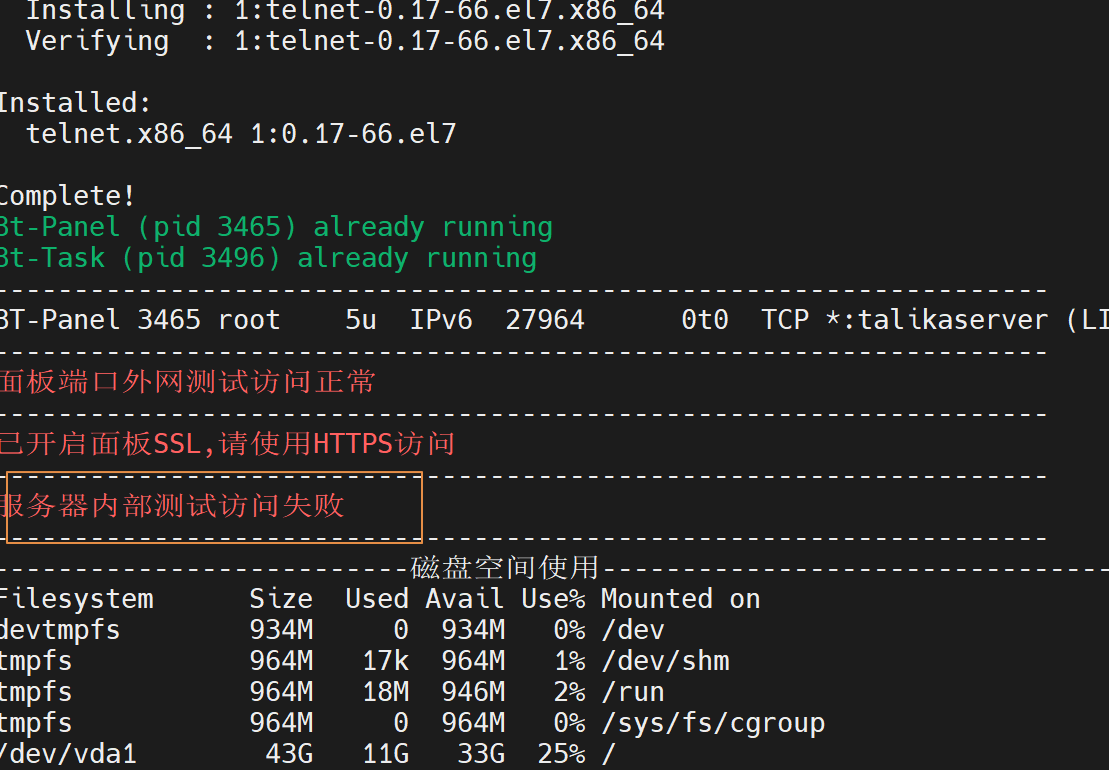Select 'Installed:' heading text
This screenshot has width=1109, height=770.
coord(75,103)
